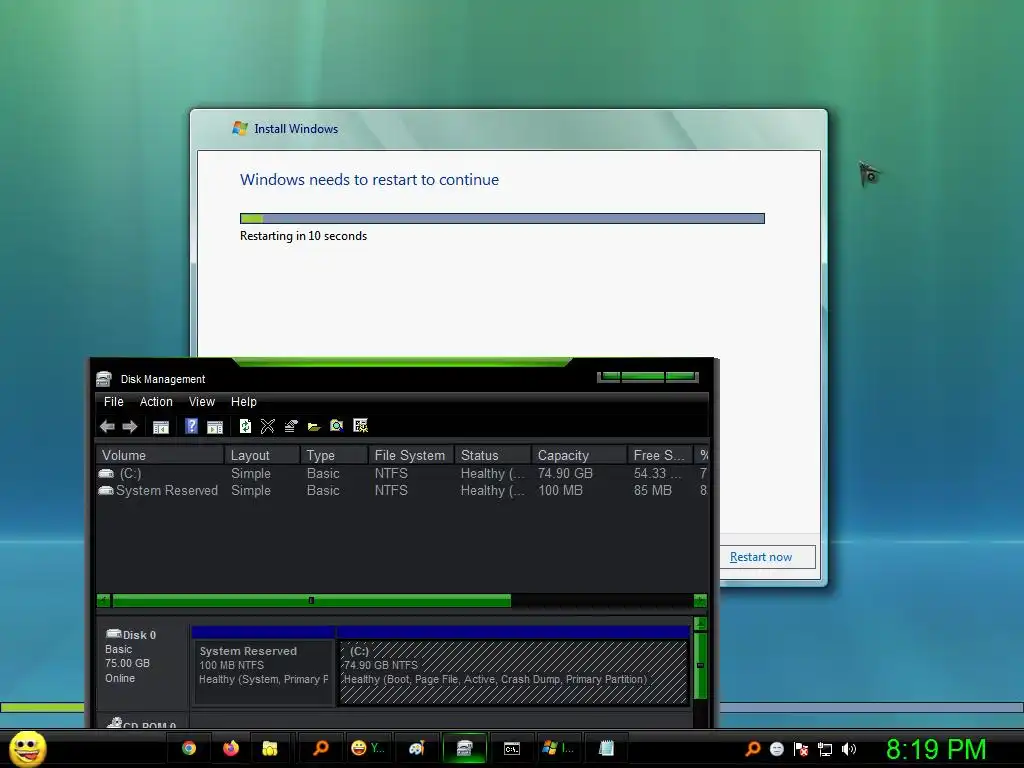
Task: Click the Properties toolbar icon in Disk Management
Action: click(291, 426)
